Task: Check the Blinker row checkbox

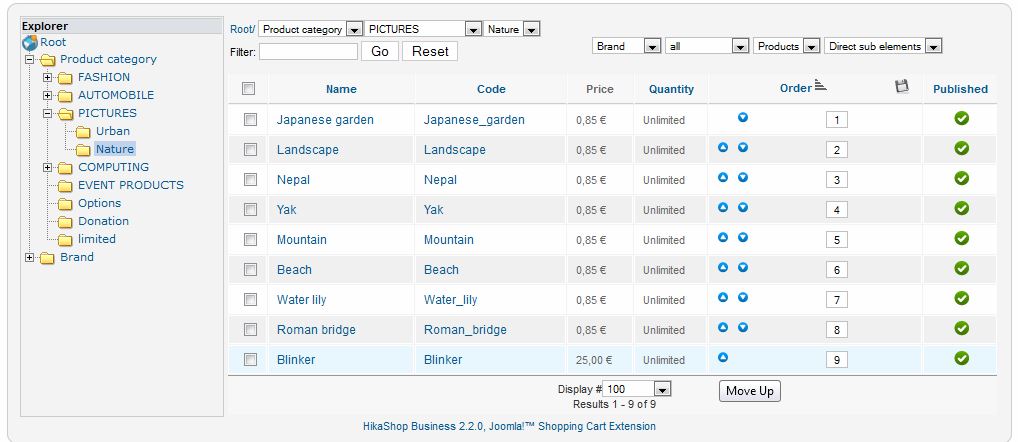Action: tap(251, 359)
